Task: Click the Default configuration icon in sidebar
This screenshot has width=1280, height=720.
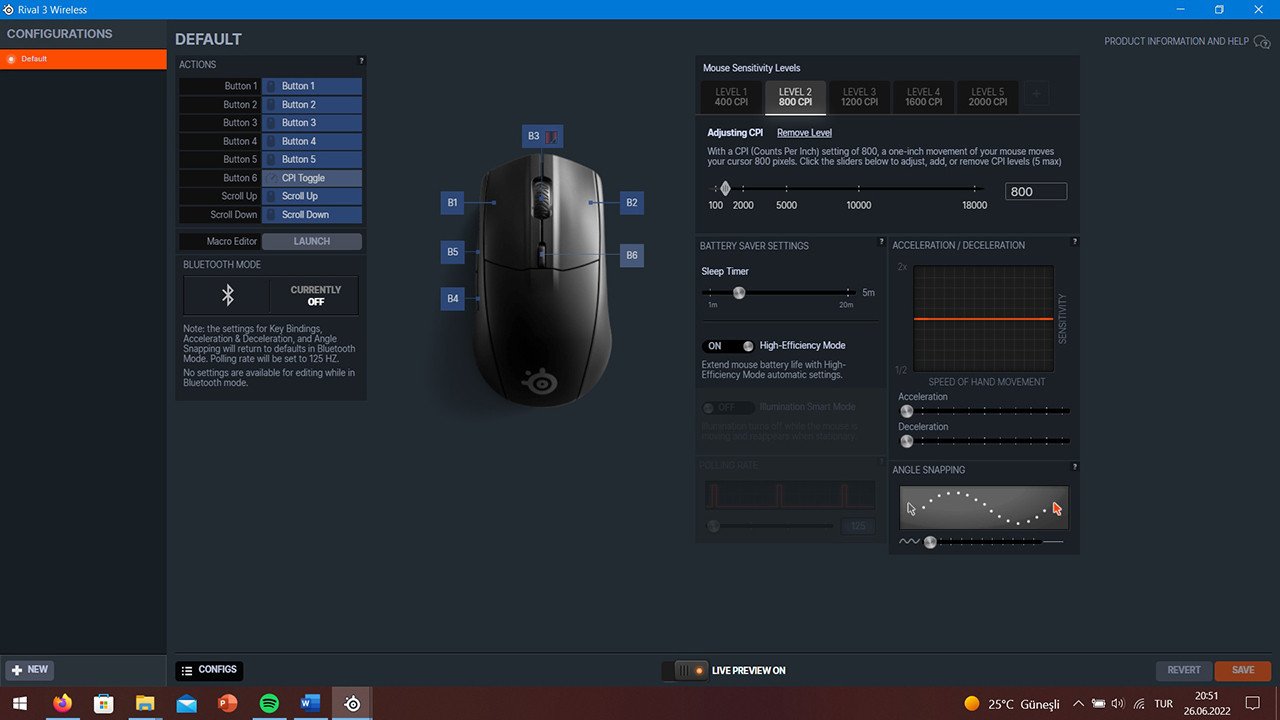Action: click(12, 59)
